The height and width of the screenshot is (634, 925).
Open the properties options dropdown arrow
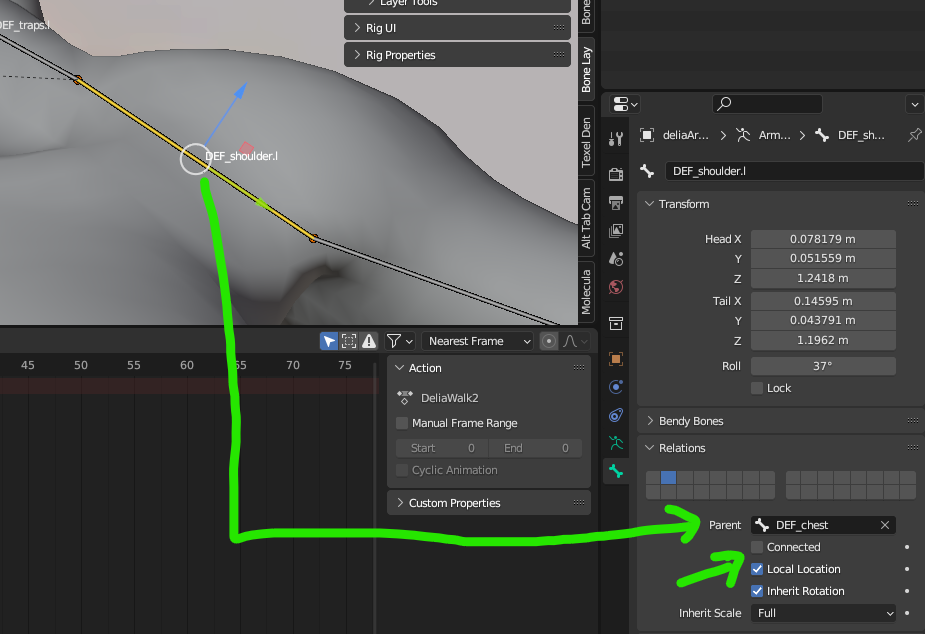coord(914,104)
